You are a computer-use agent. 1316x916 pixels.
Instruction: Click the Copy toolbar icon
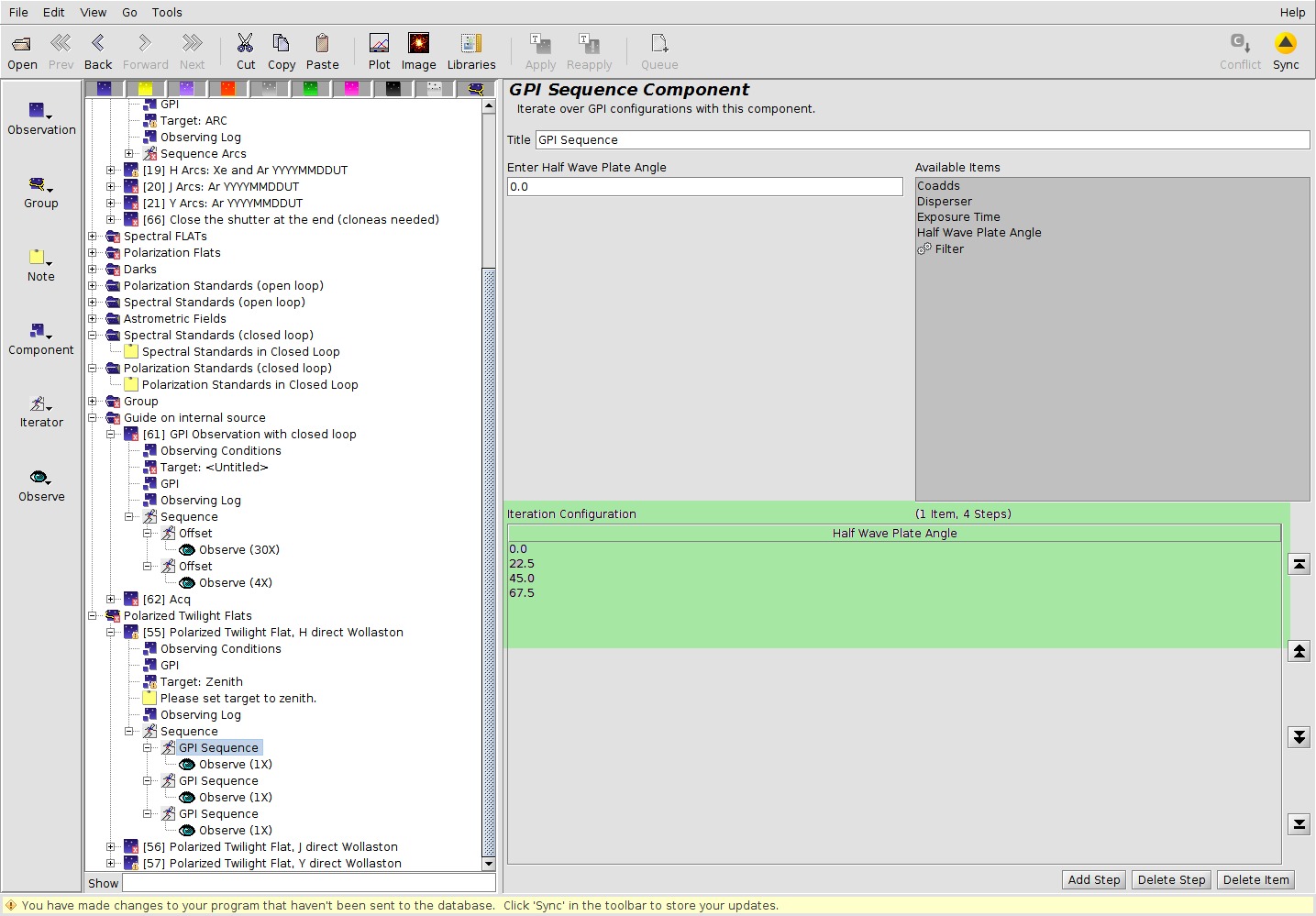coord(281,43)
